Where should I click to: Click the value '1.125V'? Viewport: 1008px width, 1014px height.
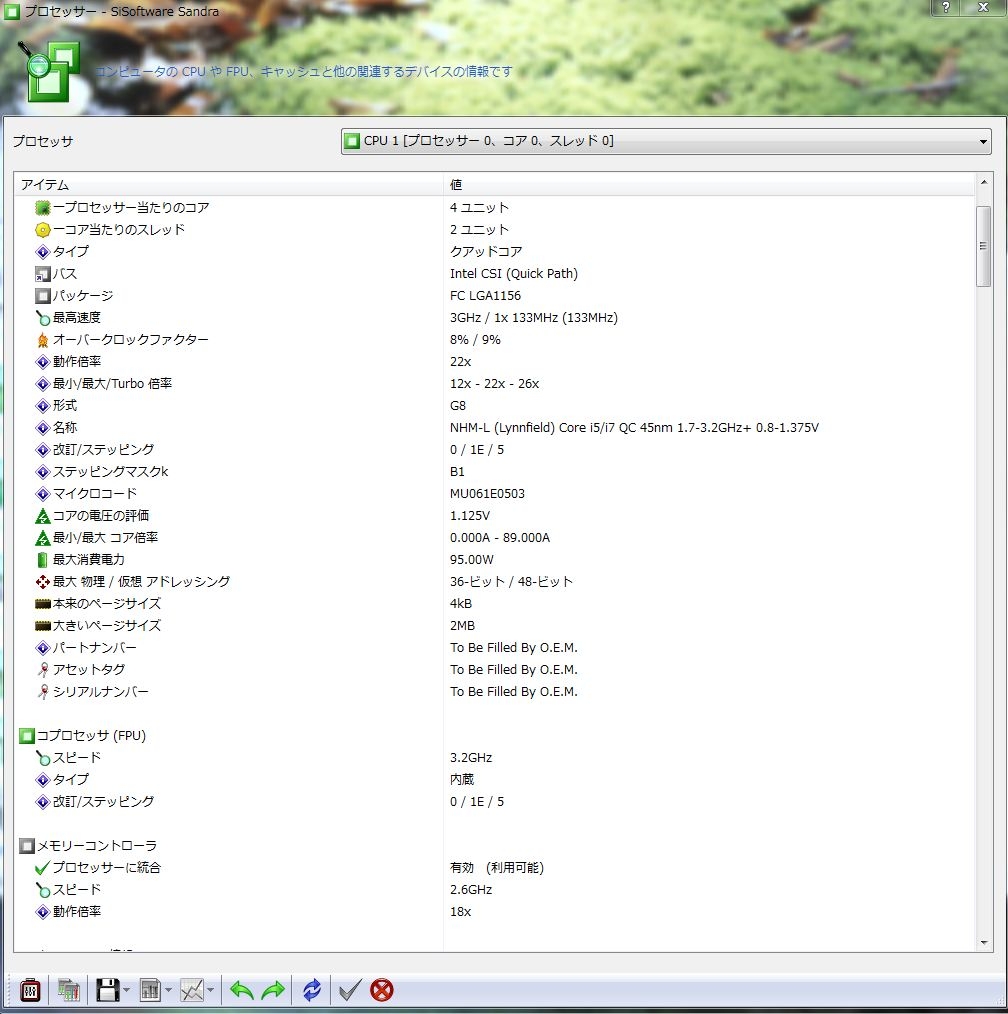(x=470, y=515)
